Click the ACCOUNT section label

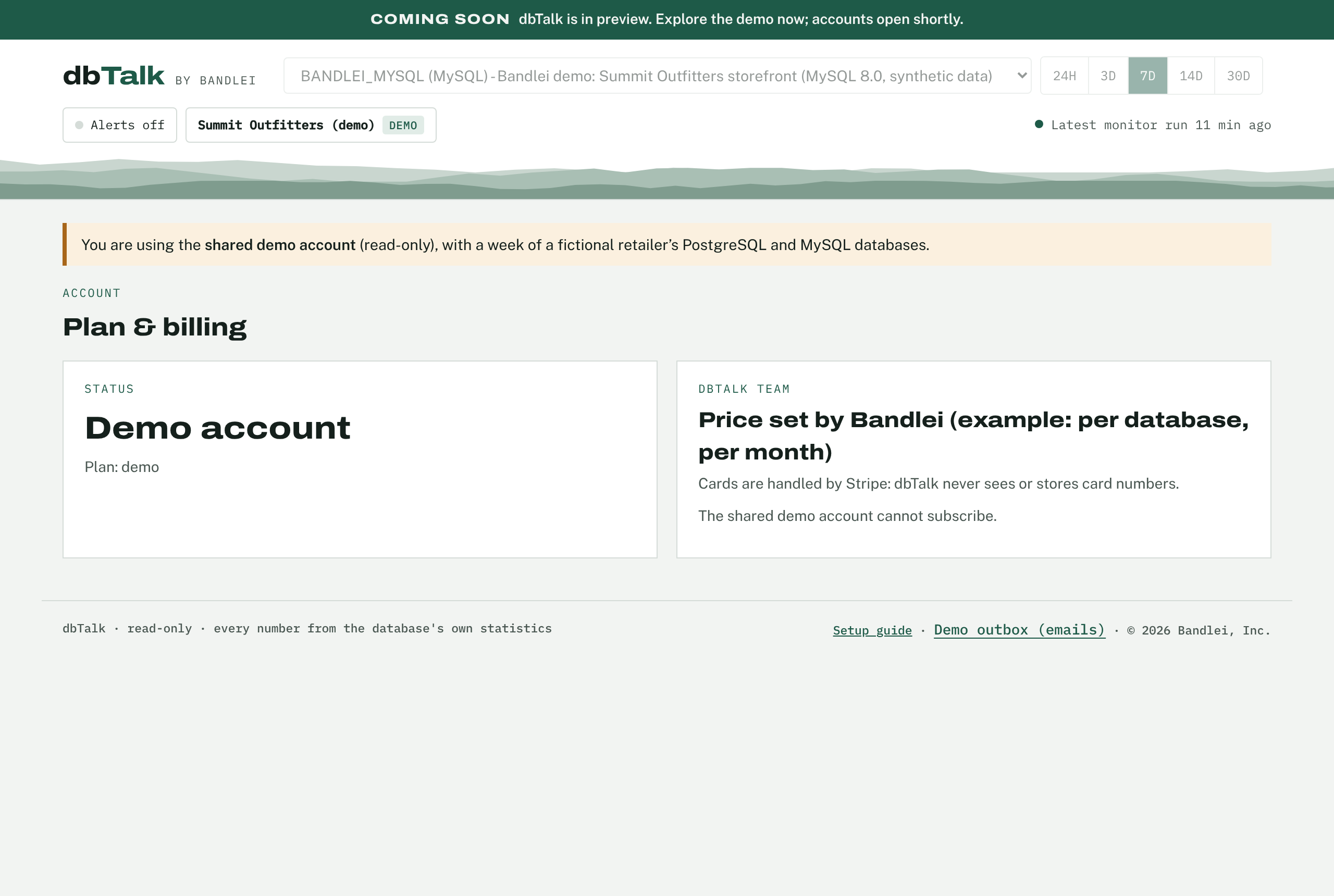click(x=91, y=293)
